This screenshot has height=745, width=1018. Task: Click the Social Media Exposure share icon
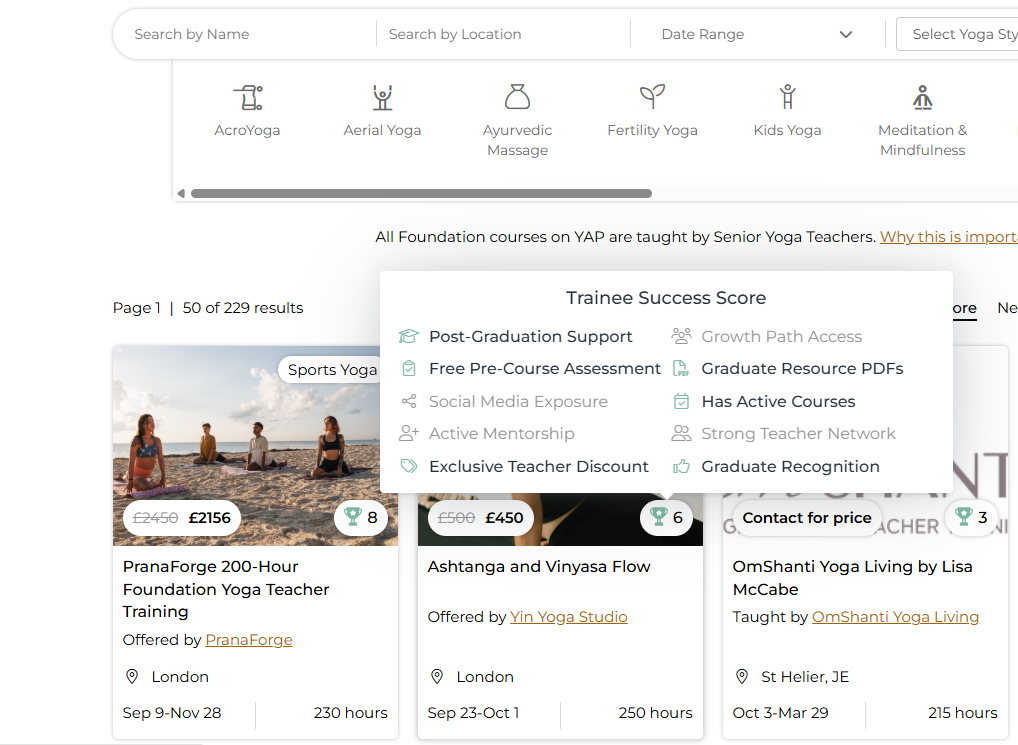[x=408, y=401]
